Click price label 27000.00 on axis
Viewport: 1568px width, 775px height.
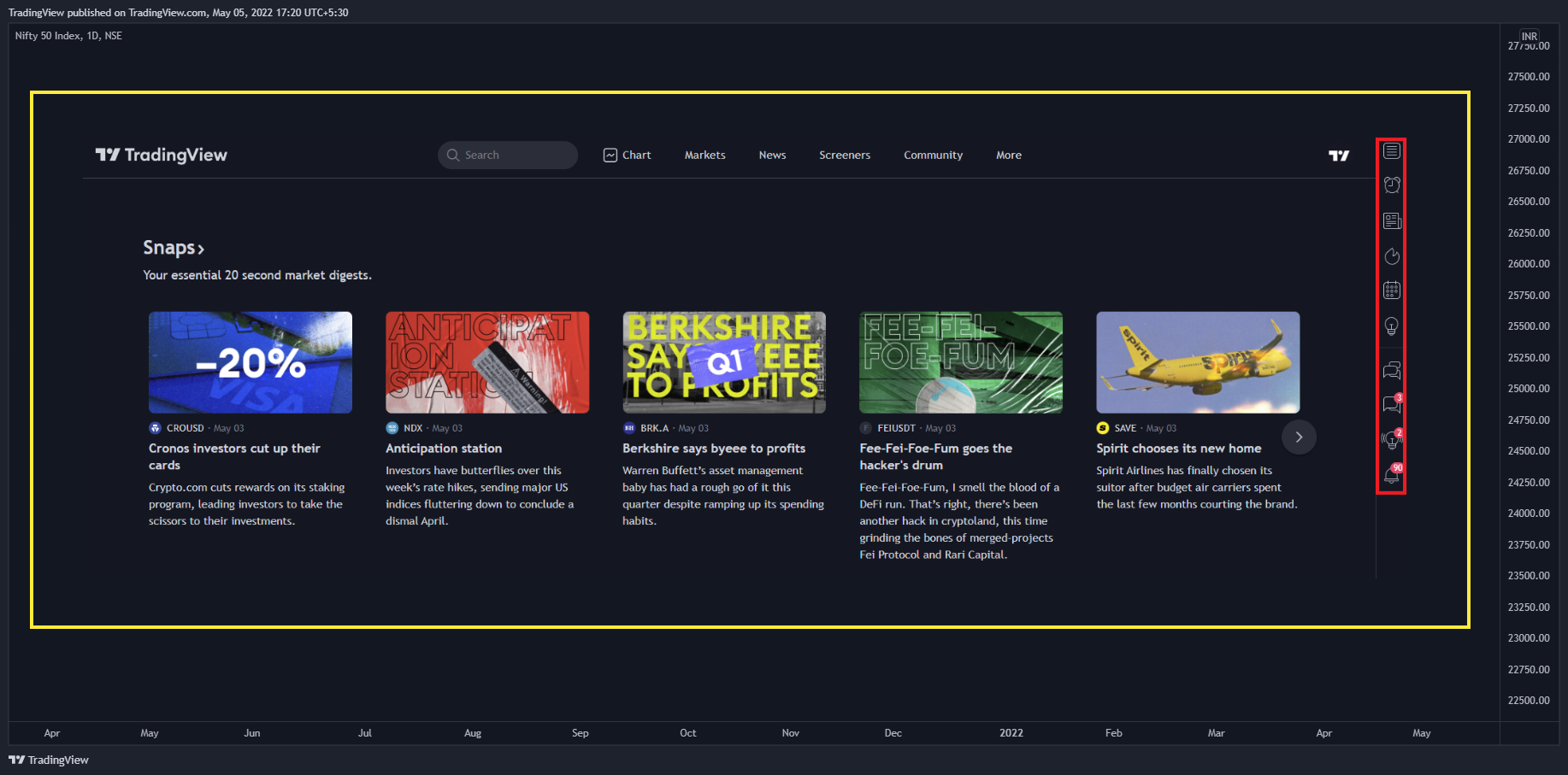[x=1529, y=139]
